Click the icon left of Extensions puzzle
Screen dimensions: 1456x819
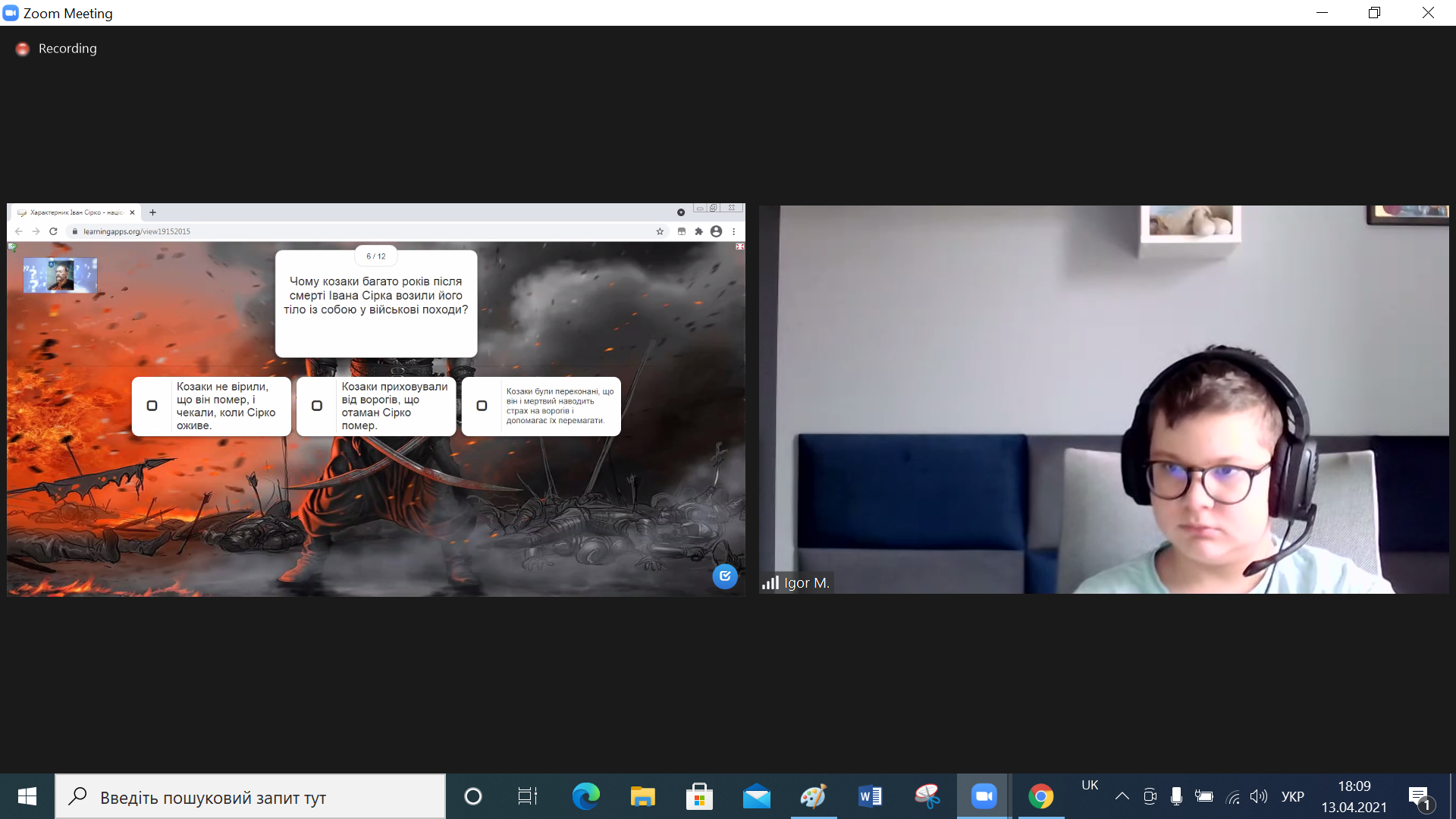[x=681, y=231]
